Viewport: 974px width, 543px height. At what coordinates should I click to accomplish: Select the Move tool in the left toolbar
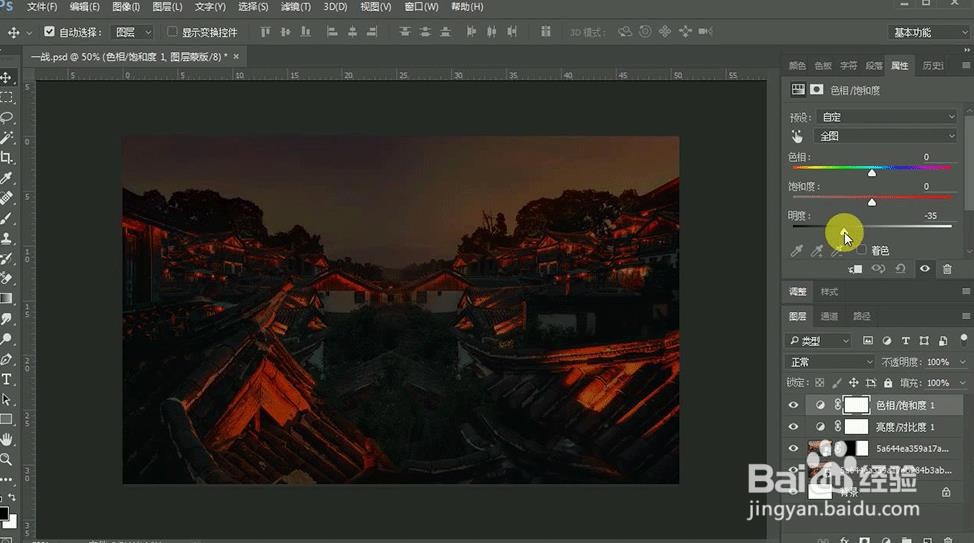[x=6, y=78]
